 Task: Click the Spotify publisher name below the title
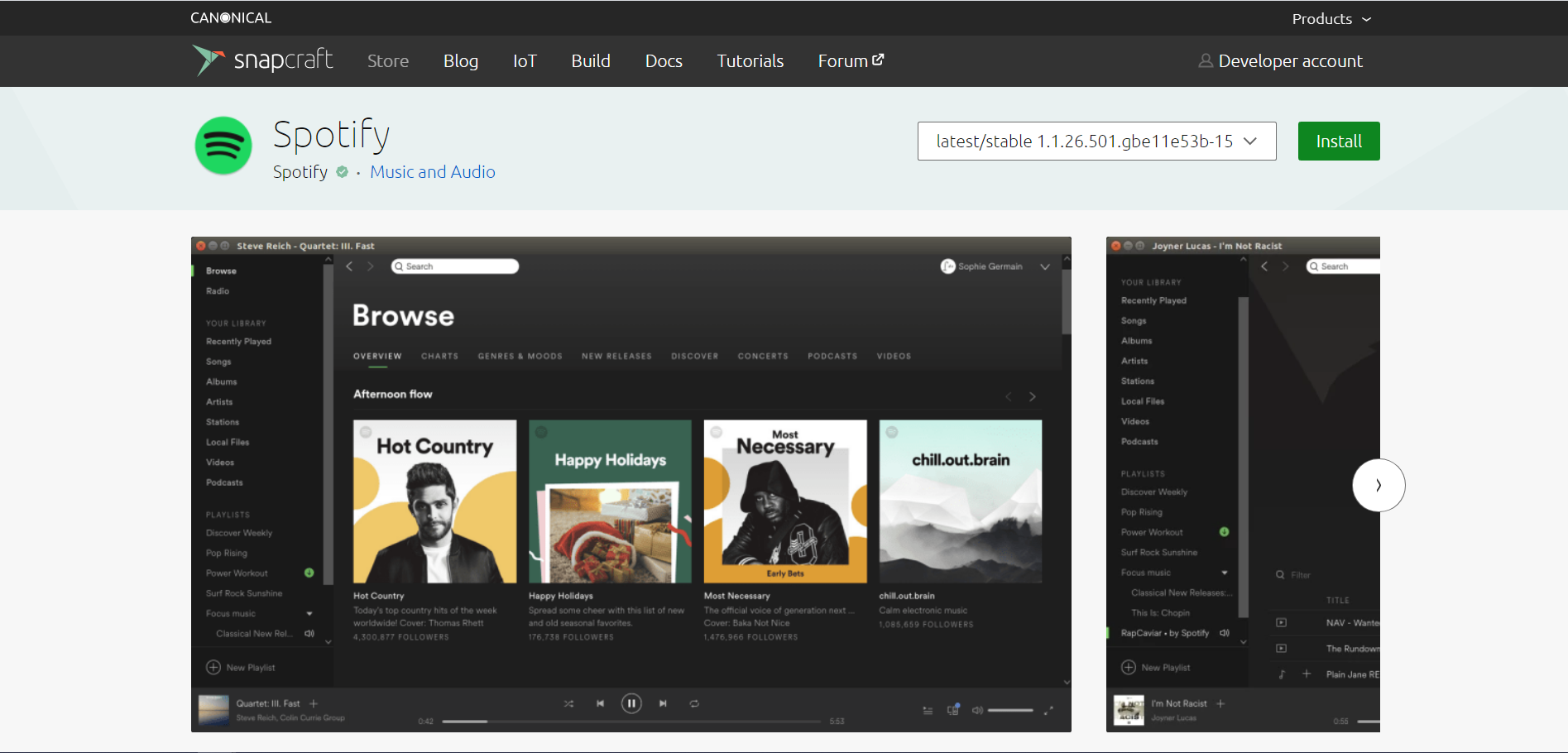[x=300, y=172]
